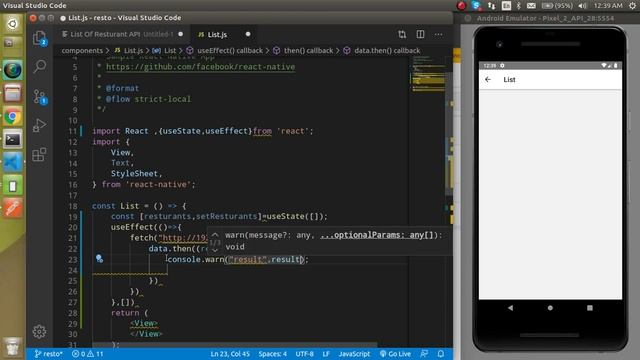Viewport: 640px width, 360px height.
Task: Open the Source Control view
Action: 39,97
